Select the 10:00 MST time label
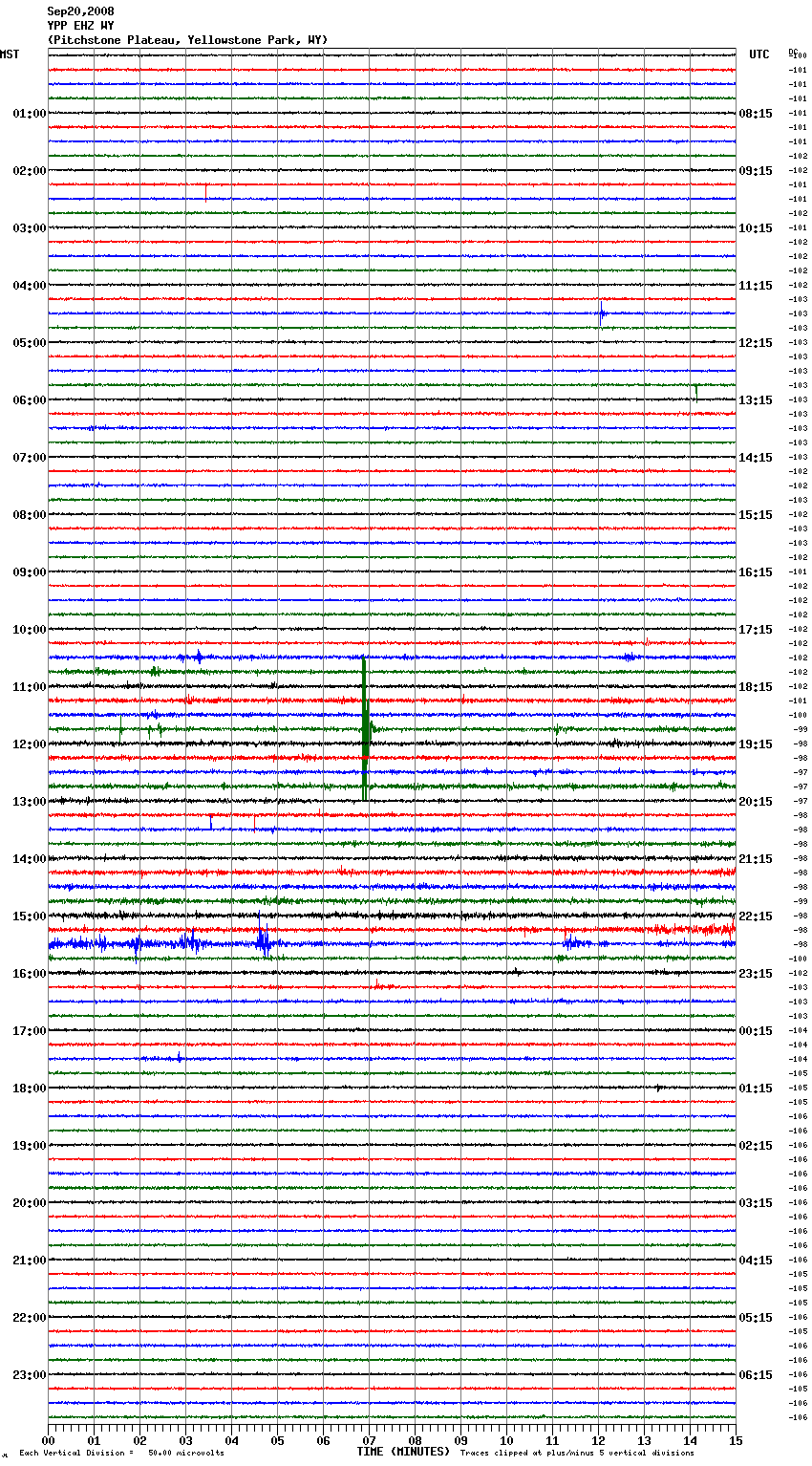Viewport: 812px width, 1466px height. (x=30, y=630)
